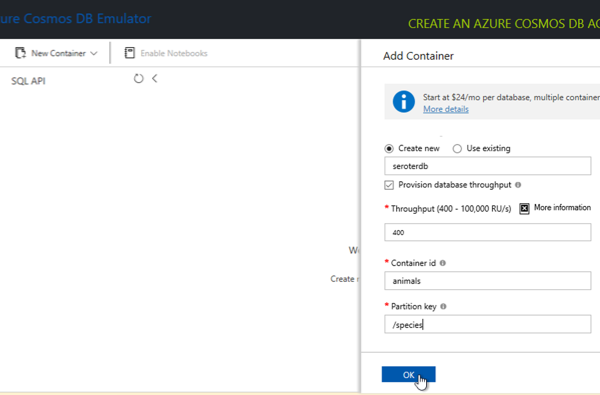Click the OK button
This screenshot has width=600, height=395.
click(408, 374)
